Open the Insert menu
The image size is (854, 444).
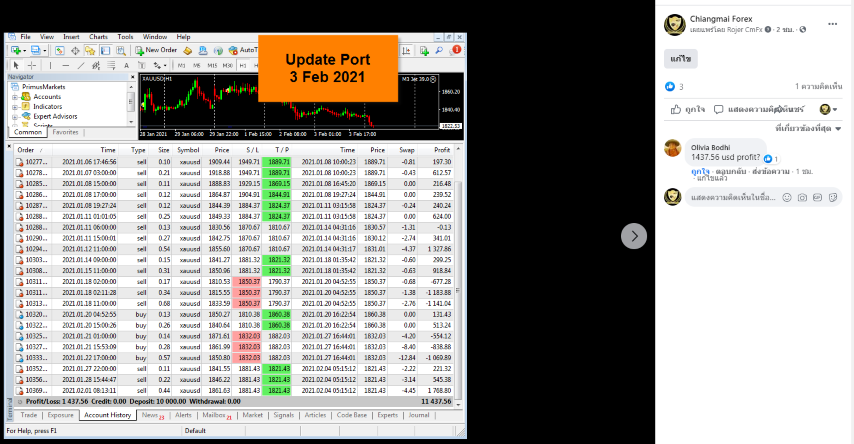pyautogui.click(x=71, y=37)
